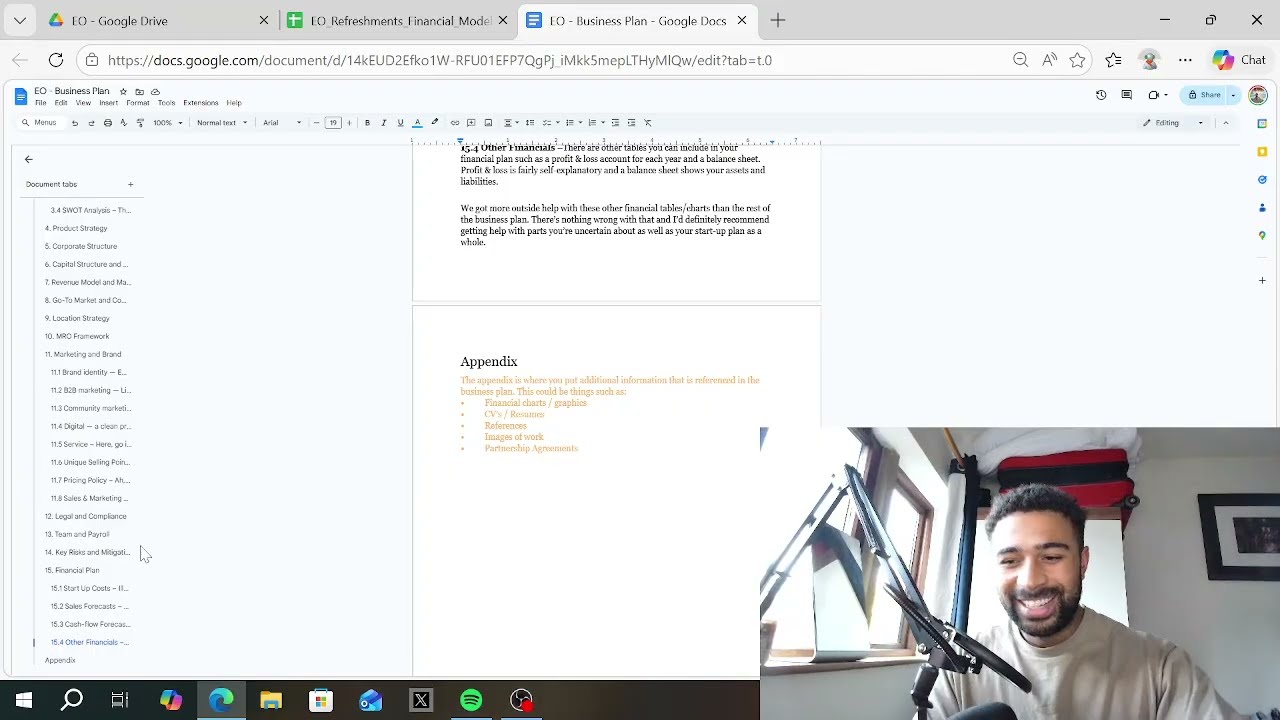Viewport: 1280px width, 720px height.
Task: Check the cloud save status icon
Action: pos(155,91)
